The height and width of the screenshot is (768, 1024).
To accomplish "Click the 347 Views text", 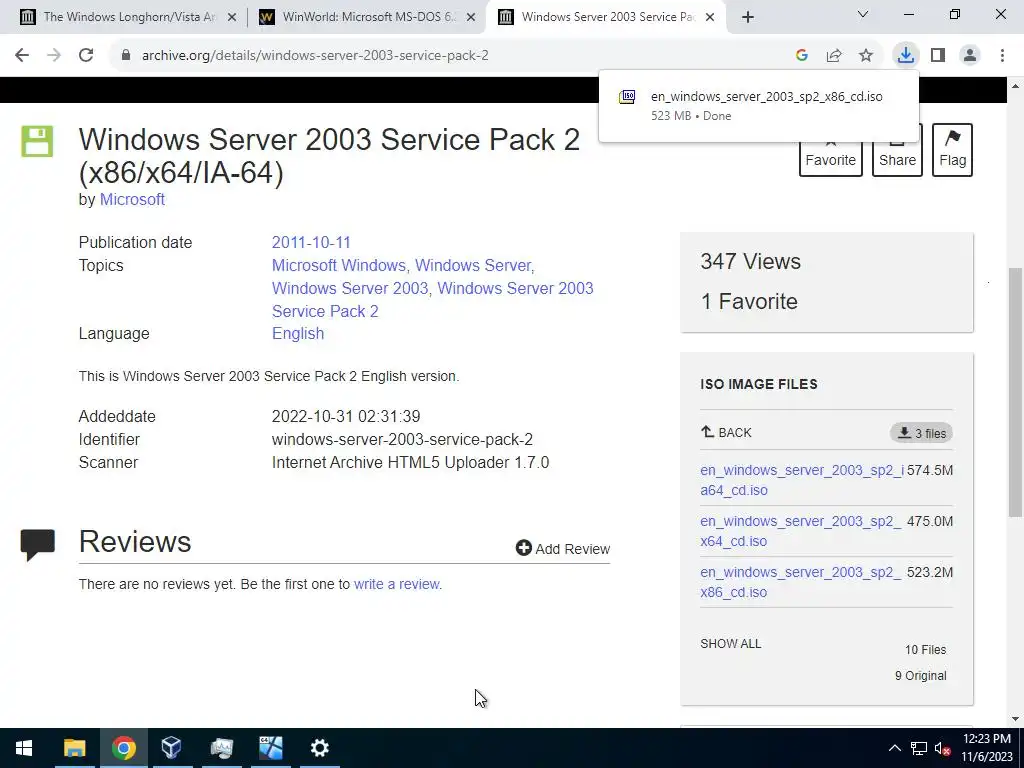I will (x=750, y=261).
